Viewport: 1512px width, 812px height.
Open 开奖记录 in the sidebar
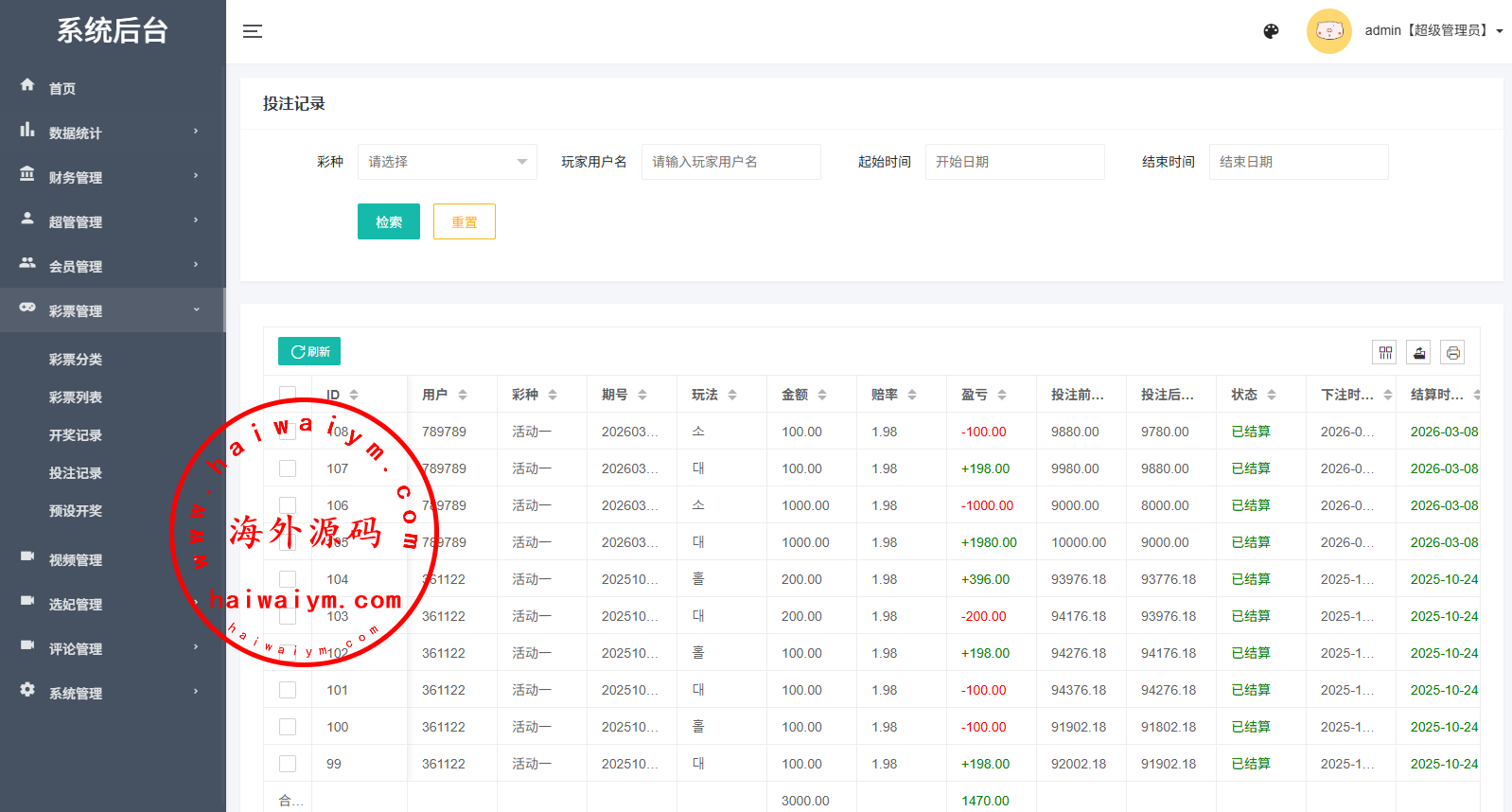76,435
